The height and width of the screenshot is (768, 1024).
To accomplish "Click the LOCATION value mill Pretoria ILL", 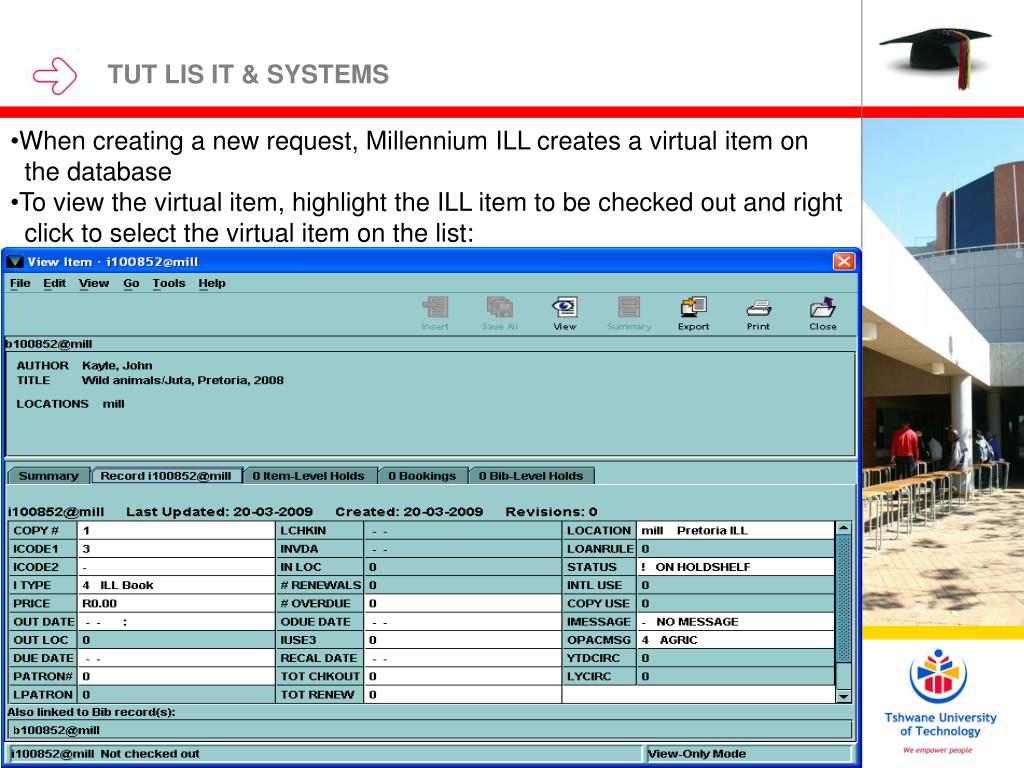I will pos(735,530).
